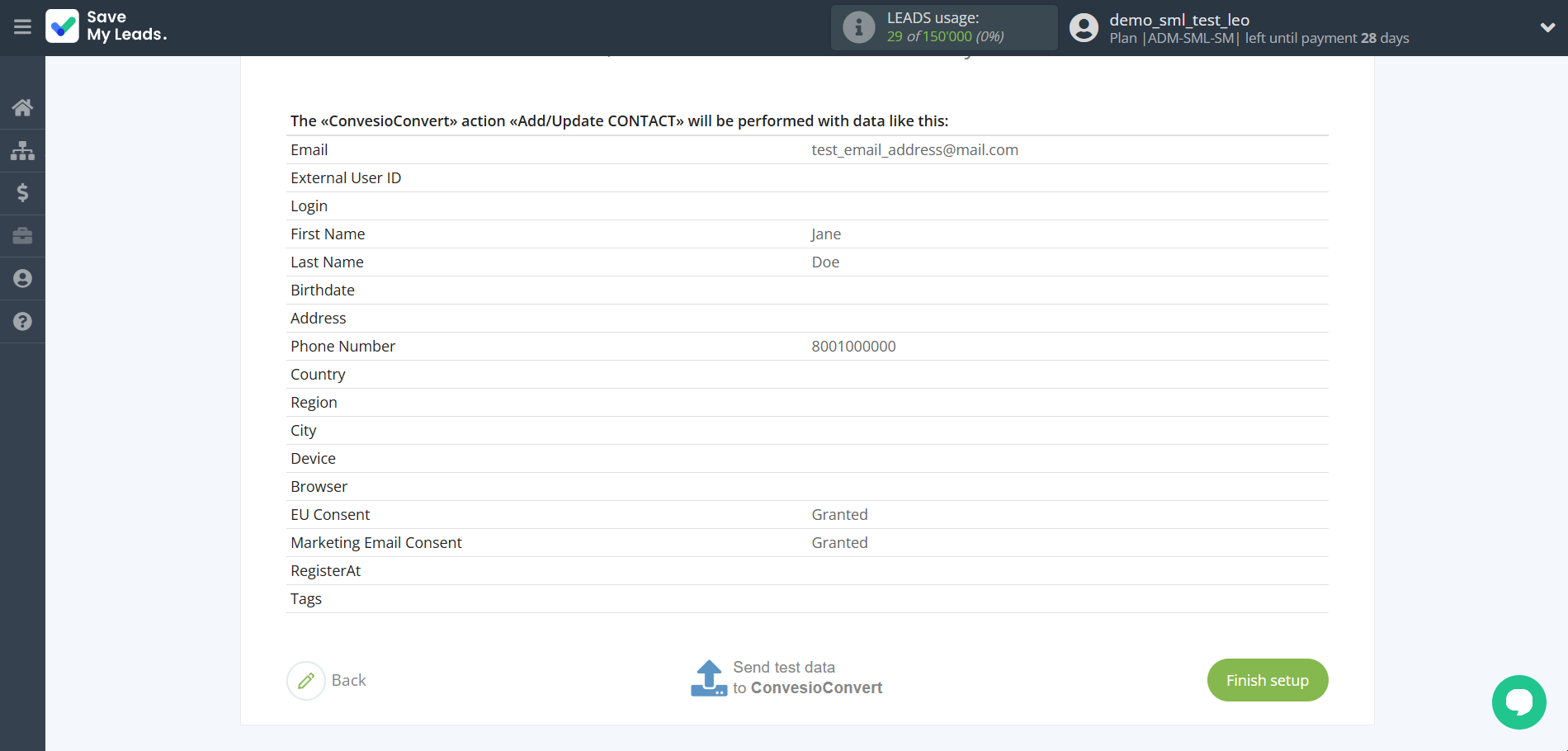Go to Home via sidebar house icon
Screen dimensions: 1568x751
pos(22,107)
